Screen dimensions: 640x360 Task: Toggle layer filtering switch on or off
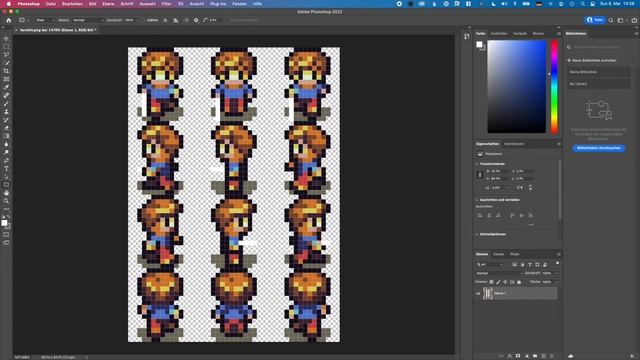557,264
